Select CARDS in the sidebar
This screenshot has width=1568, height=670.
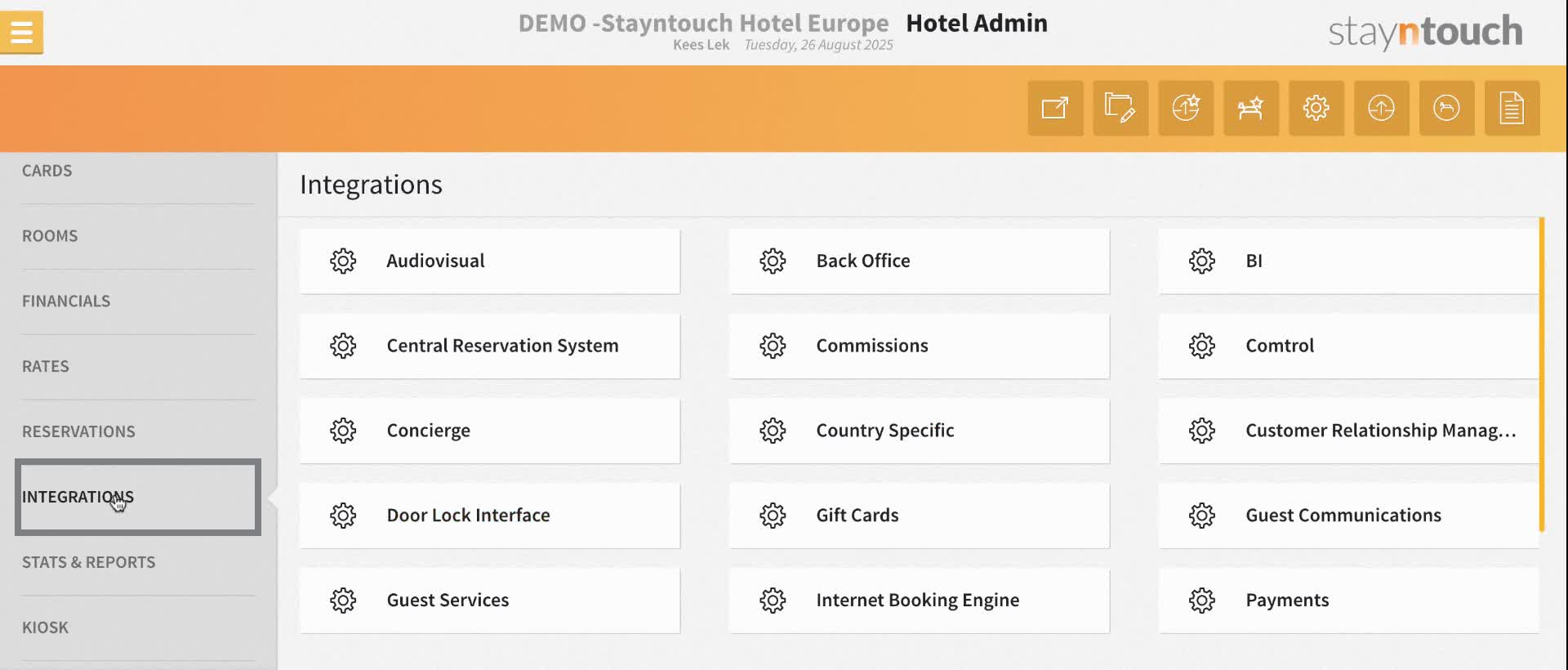(47, 171)
